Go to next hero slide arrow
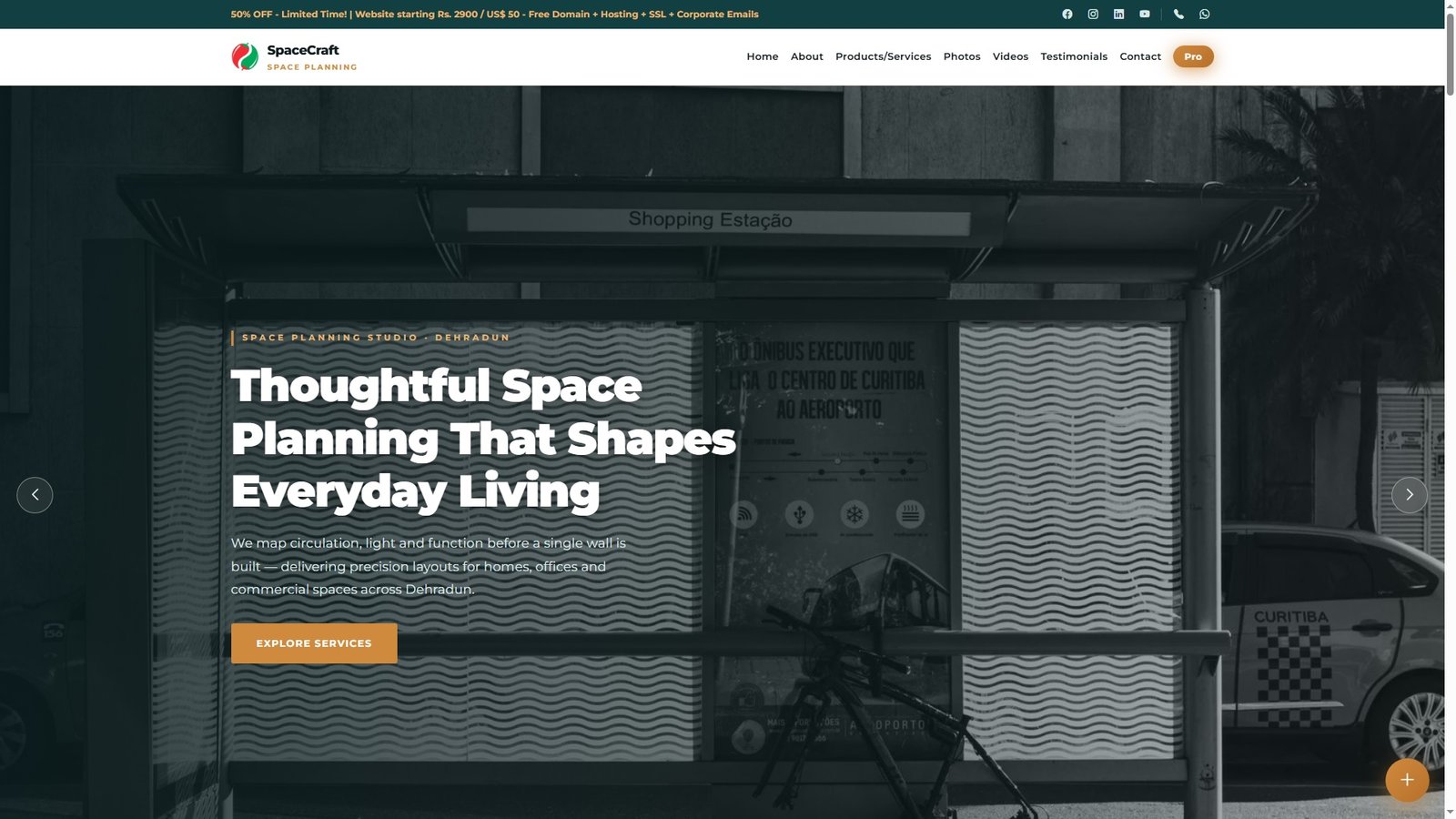Viewport: 1456px width, 819px height. tap(1410, 495)
